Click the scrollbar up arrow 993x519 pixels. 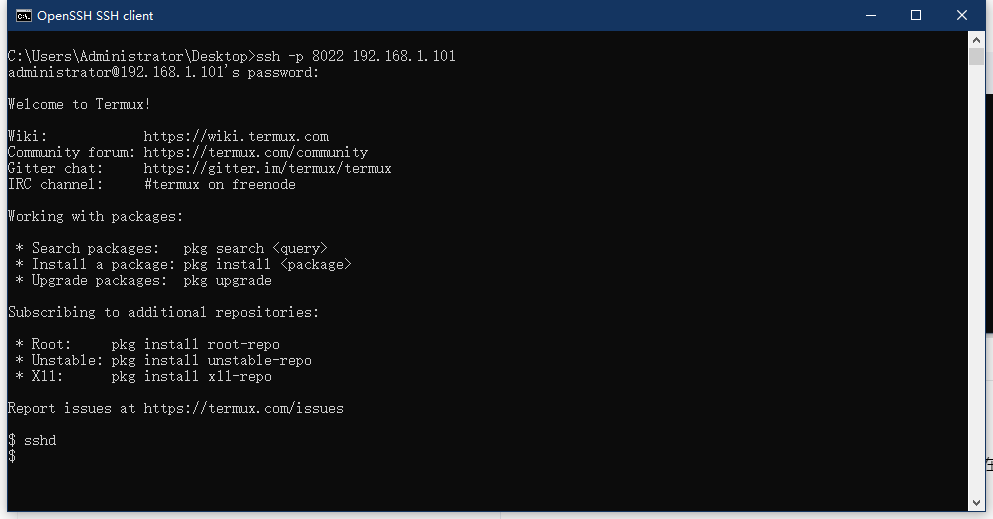tap(977, 39)
